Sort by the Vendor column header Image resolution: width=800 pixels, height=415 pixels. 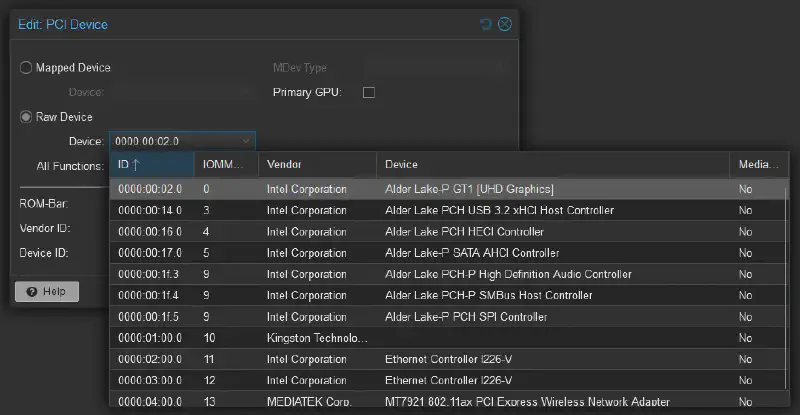point(316,164)
